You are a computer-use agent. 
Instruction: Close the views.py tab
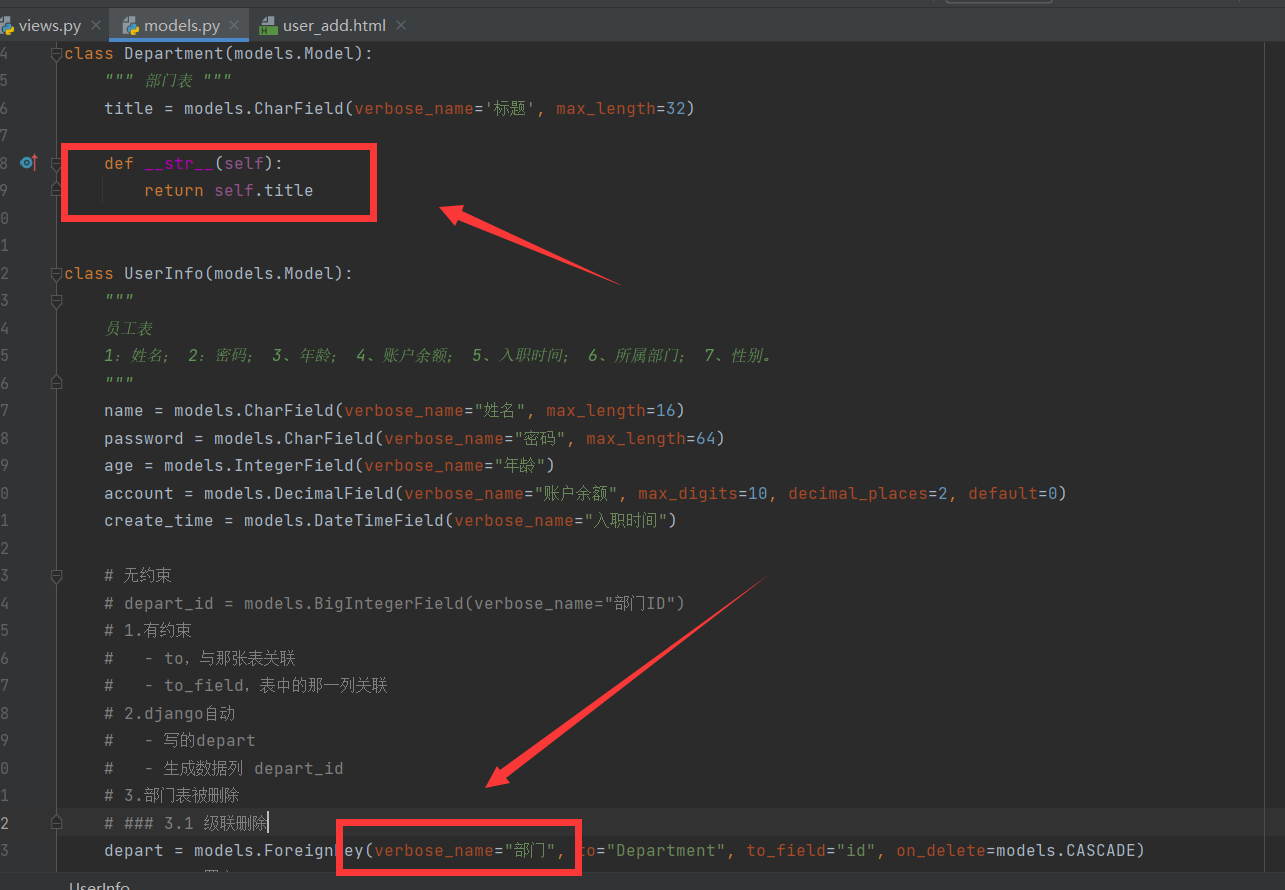[96, 26]
